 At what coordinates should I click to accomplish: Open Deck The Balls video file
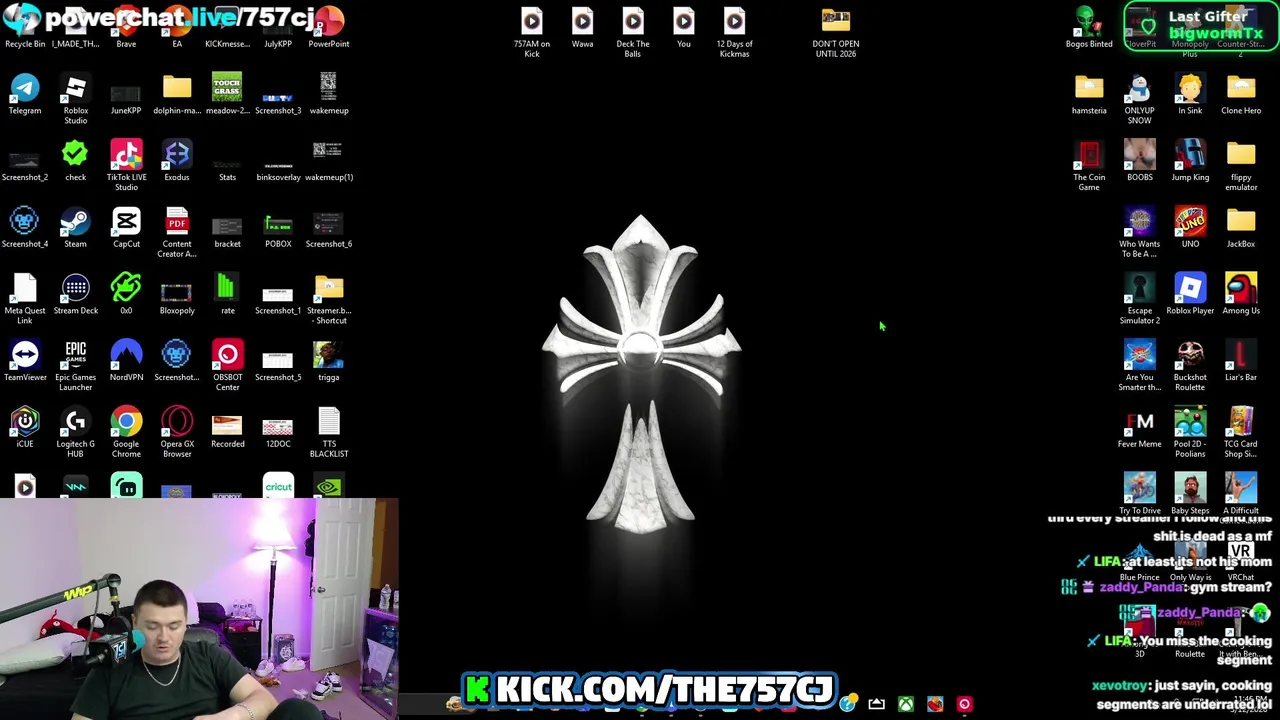click(x=633, y=32)
